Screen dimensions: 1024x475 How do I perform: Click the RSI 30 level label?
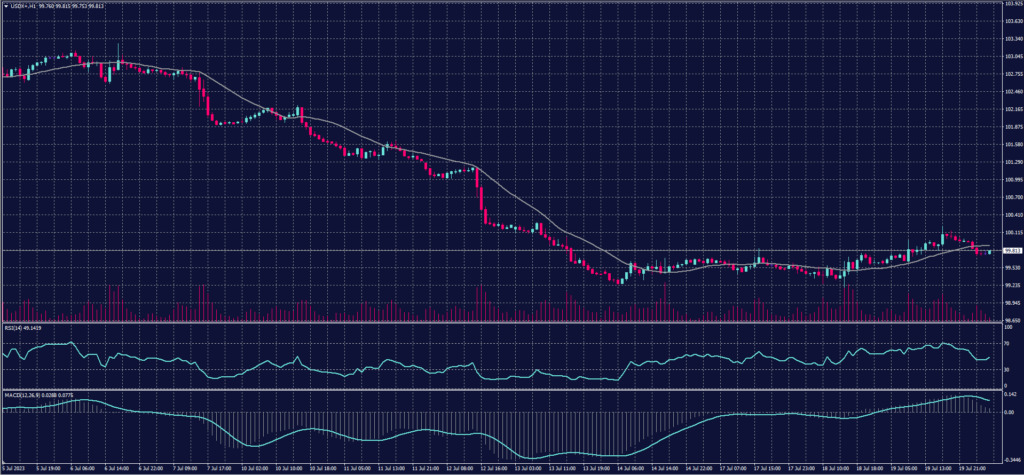[x=1006, y=369]
